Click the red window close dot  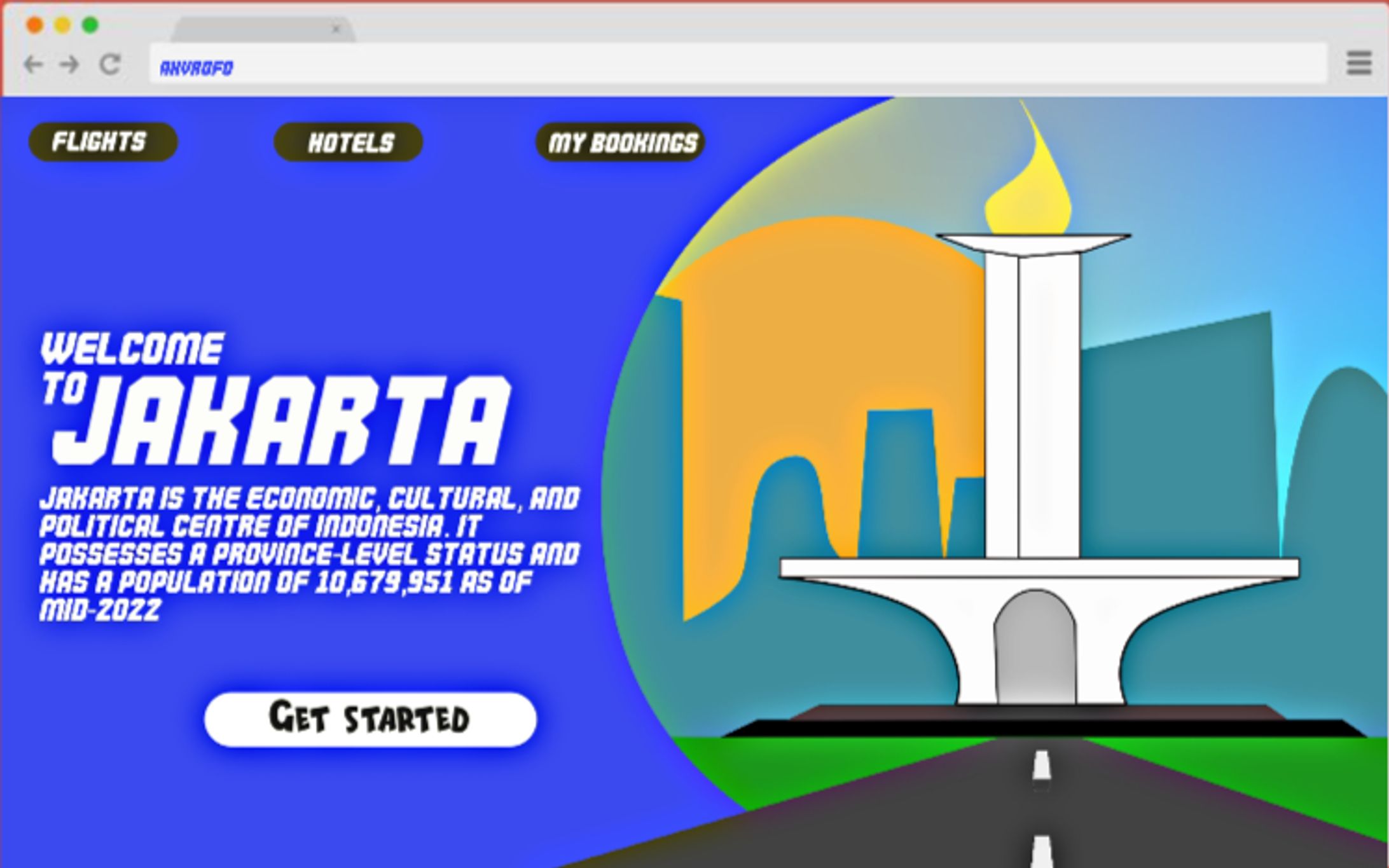click(34, 25)
